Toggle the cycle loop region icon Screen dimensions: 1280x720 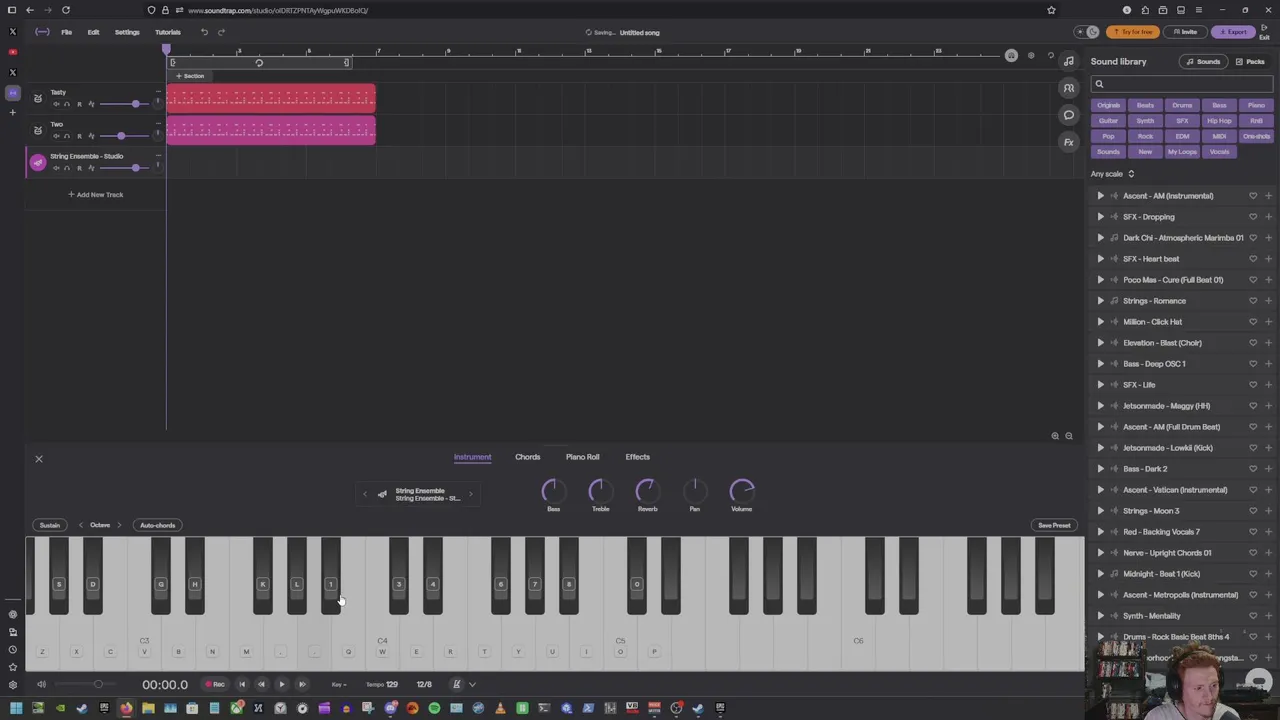pos(259,63)
